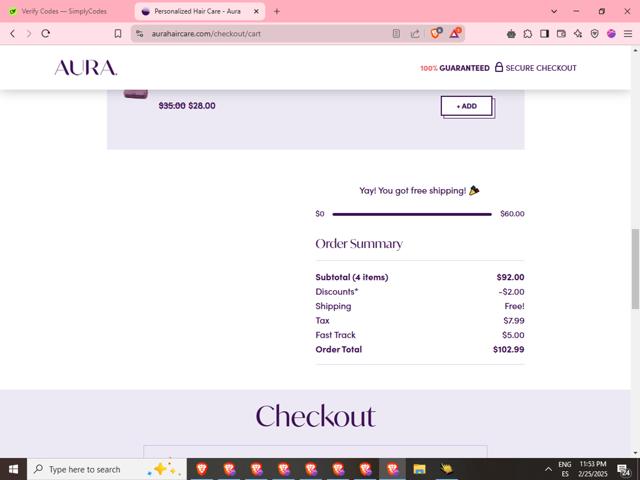
Task: Open the notification center icon
Action: [x=623, y=469]
